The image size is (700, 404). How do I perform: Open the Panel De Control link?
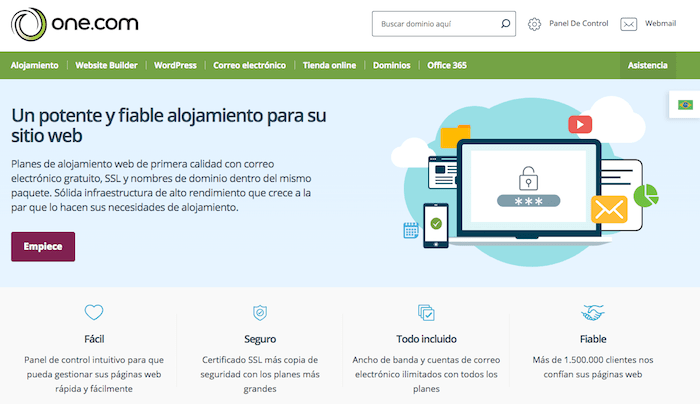tap(579, 23)
